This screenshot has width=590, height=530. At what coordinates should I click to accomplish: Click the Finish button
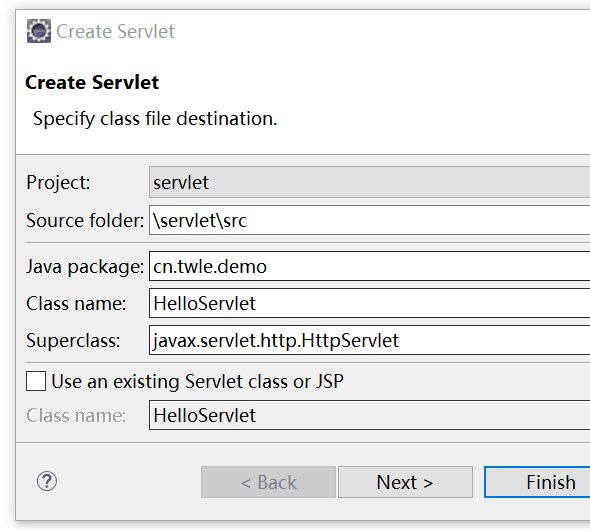point(537,482)
